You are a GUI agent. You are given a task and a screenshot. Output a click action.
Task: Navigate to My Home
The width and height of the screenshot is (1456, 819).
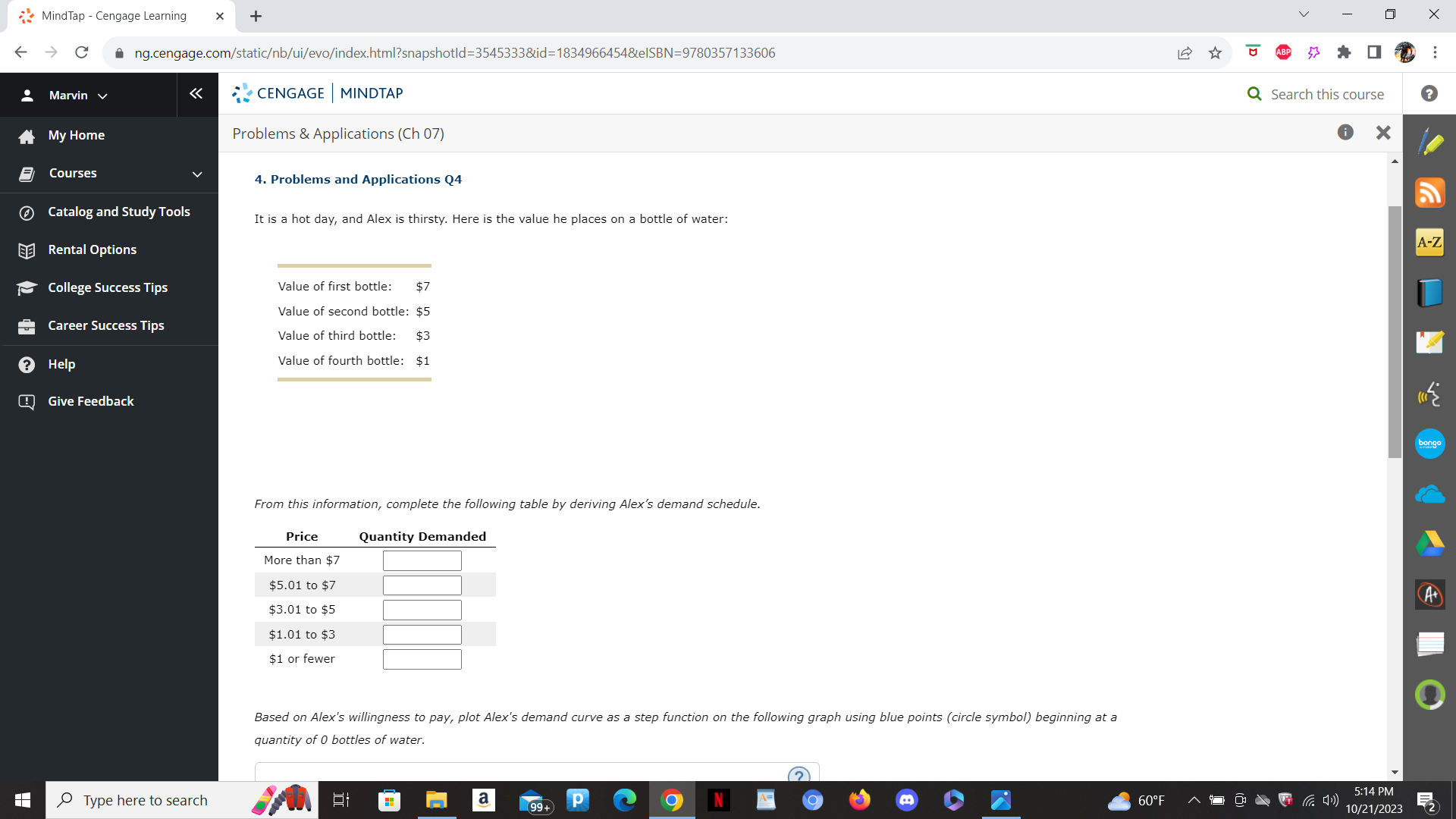point(77,135)
